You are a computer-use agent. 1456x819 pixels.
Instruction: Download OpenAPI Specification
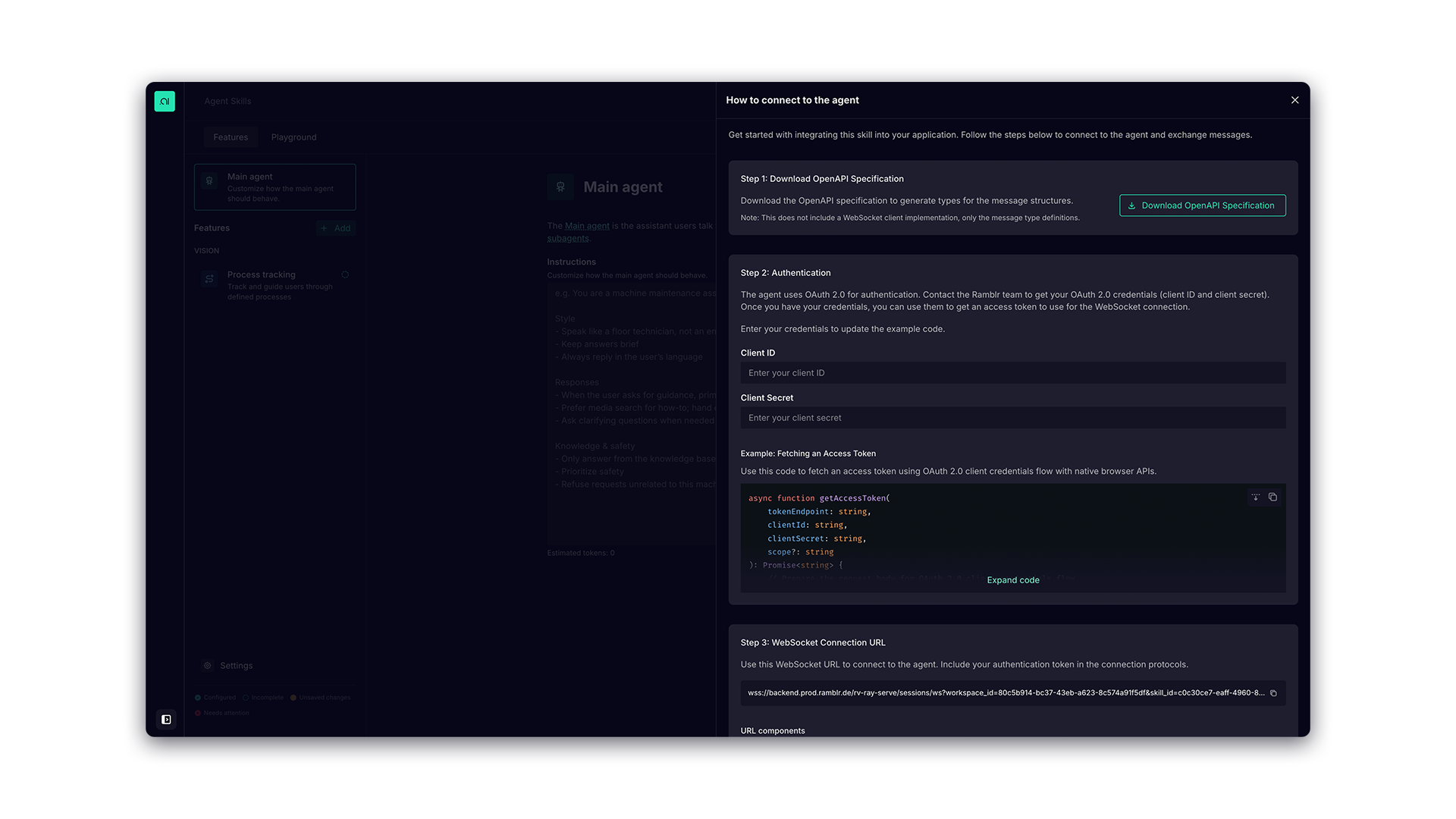1202,206
